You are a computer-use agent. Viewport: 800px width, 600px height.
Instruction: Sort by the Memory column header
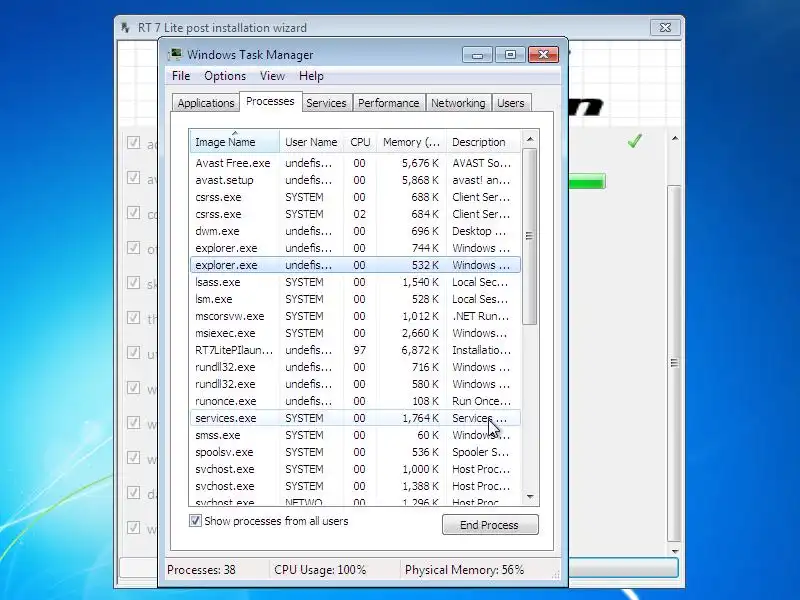pyautogui.click(x=411, y=142)
